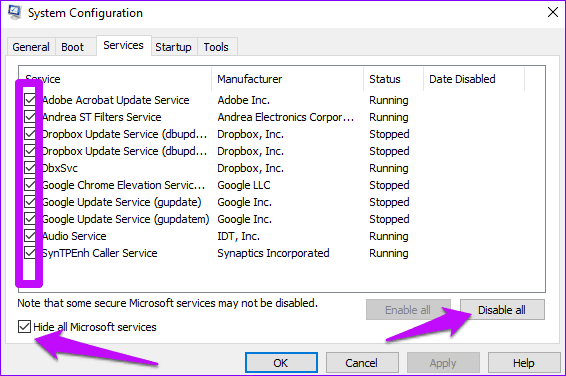Click Running status of SynTPEnh Caller Service
Viewport: 566px width, 376px height.
(389, 253)
